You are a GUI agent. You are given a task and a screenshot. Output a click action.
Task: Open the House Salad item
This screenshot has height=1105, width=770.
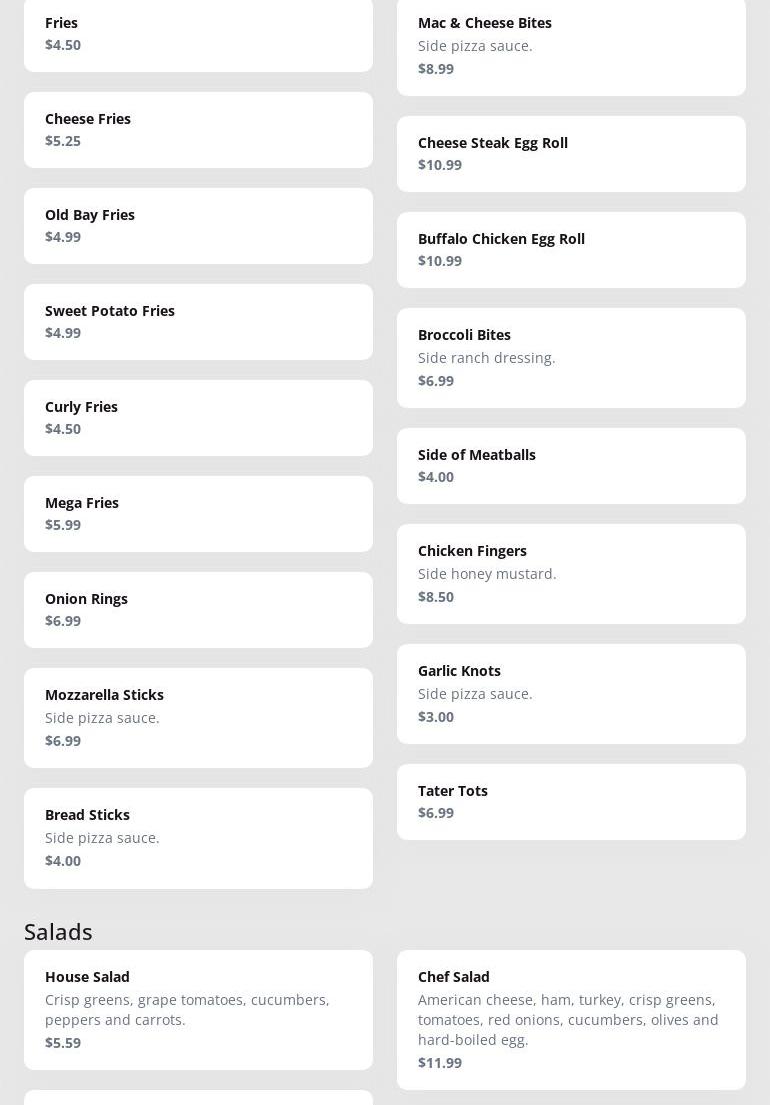[x=198, y=1009]
